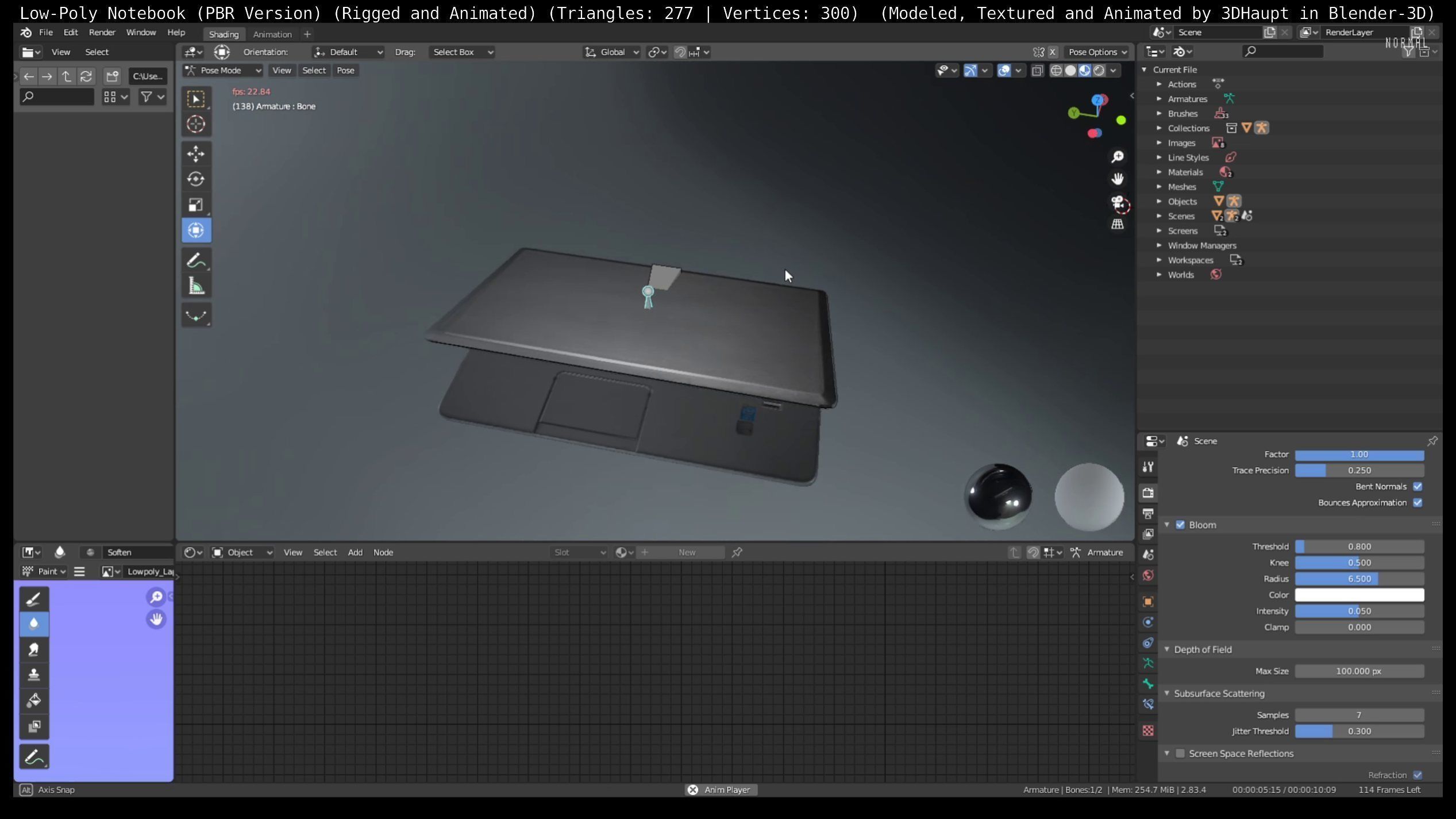1456x819 pixels.
Task: Activate the Annotate pencil tool
Action: tap(195, 260)
